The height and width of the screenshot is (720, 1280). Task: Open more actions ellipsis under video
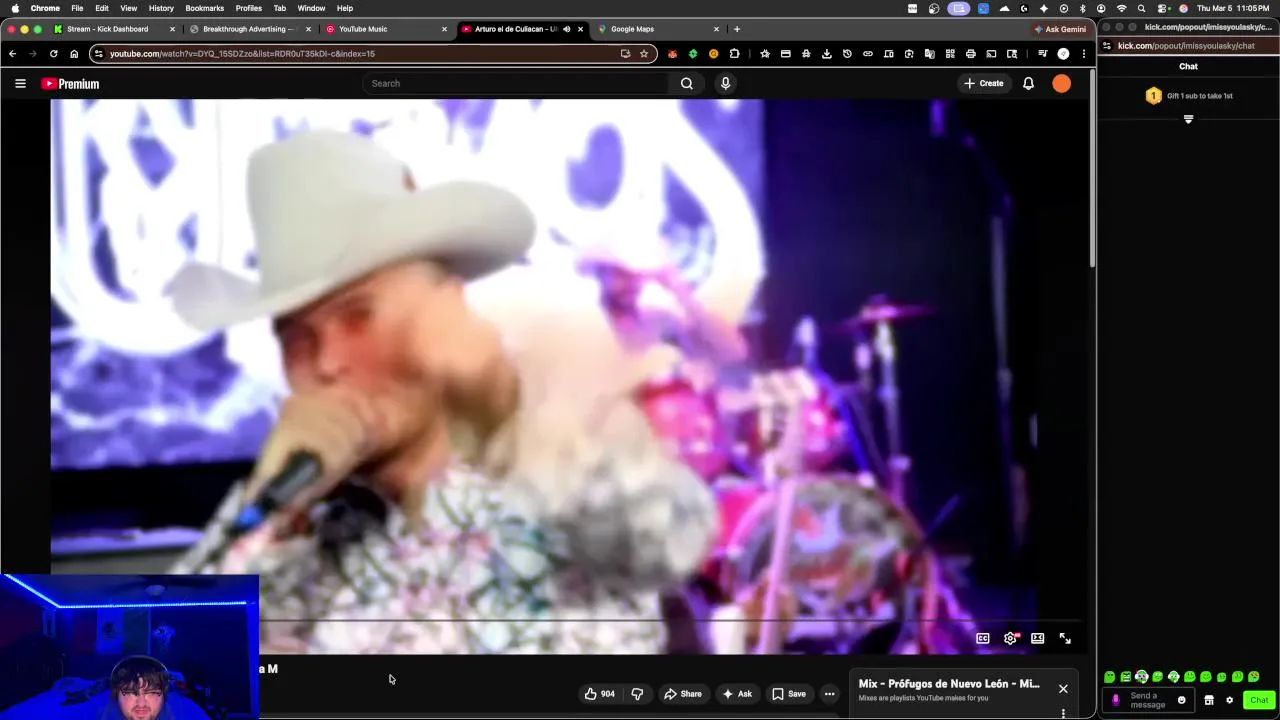pos(829,694)
